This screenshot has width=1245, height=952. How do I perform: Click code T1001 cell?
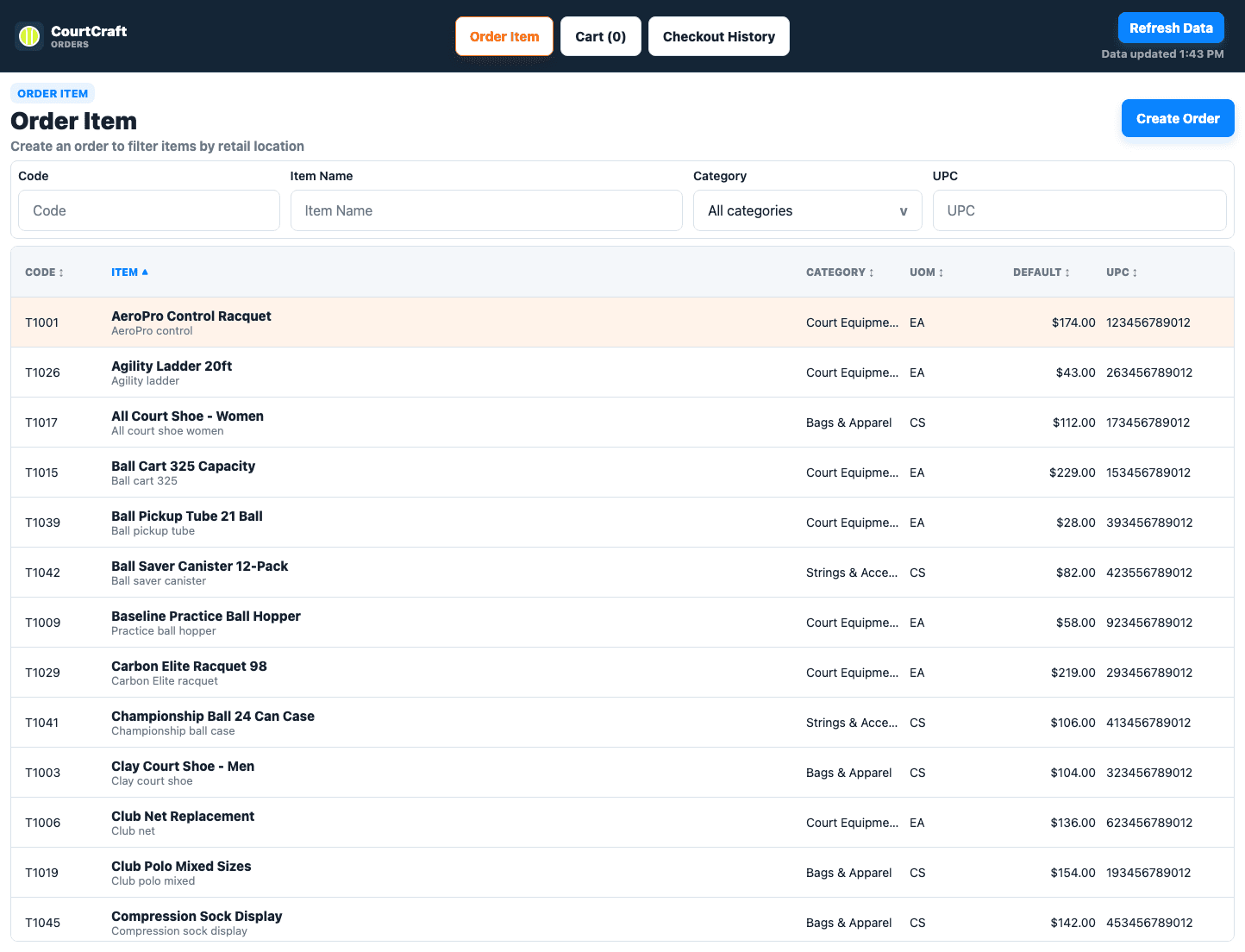click(41, 323)
